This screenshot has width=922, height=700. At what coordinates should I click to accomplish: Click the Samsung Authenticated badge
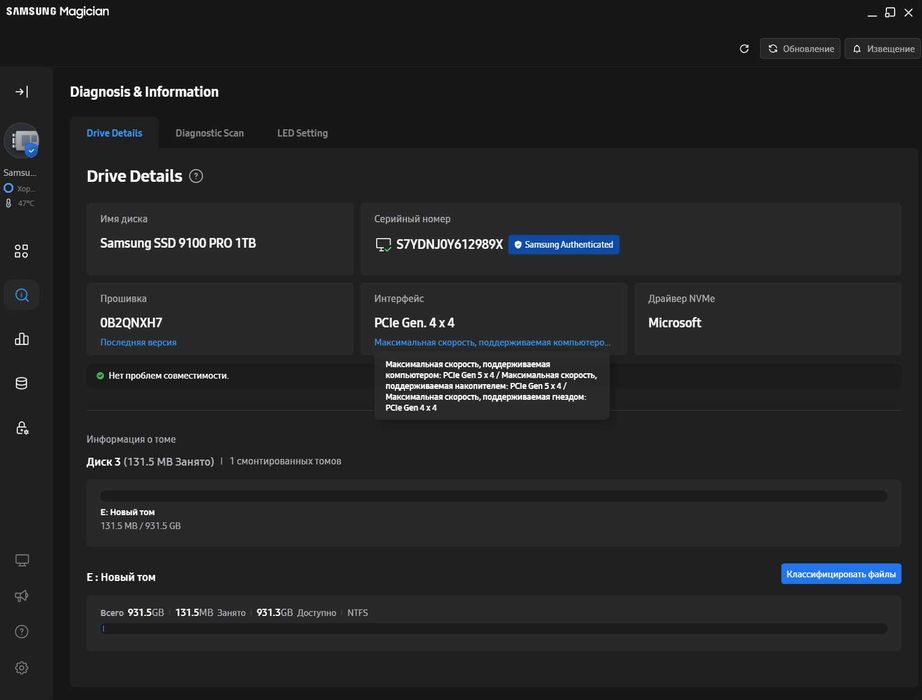coord(563,244)
